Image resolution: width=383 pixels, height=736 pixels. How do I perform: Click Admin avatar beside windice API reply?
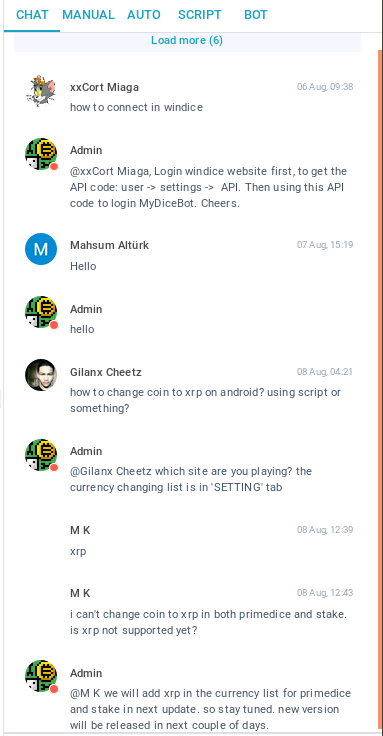pos(41,154)
